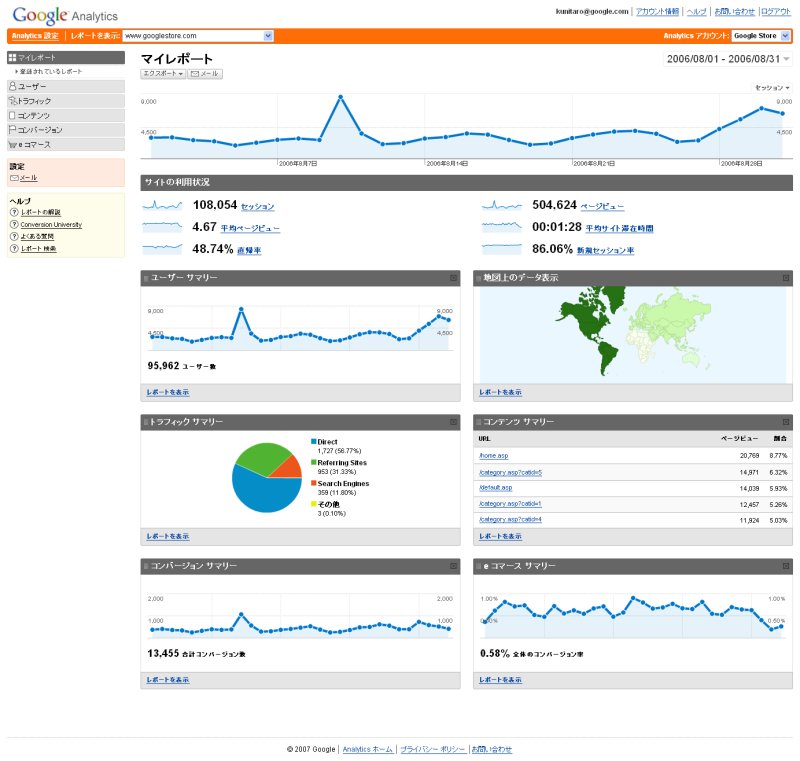Remove the e コマース サマリー widget
This screenshot has width=800, height=761.
tap(785, 566)
